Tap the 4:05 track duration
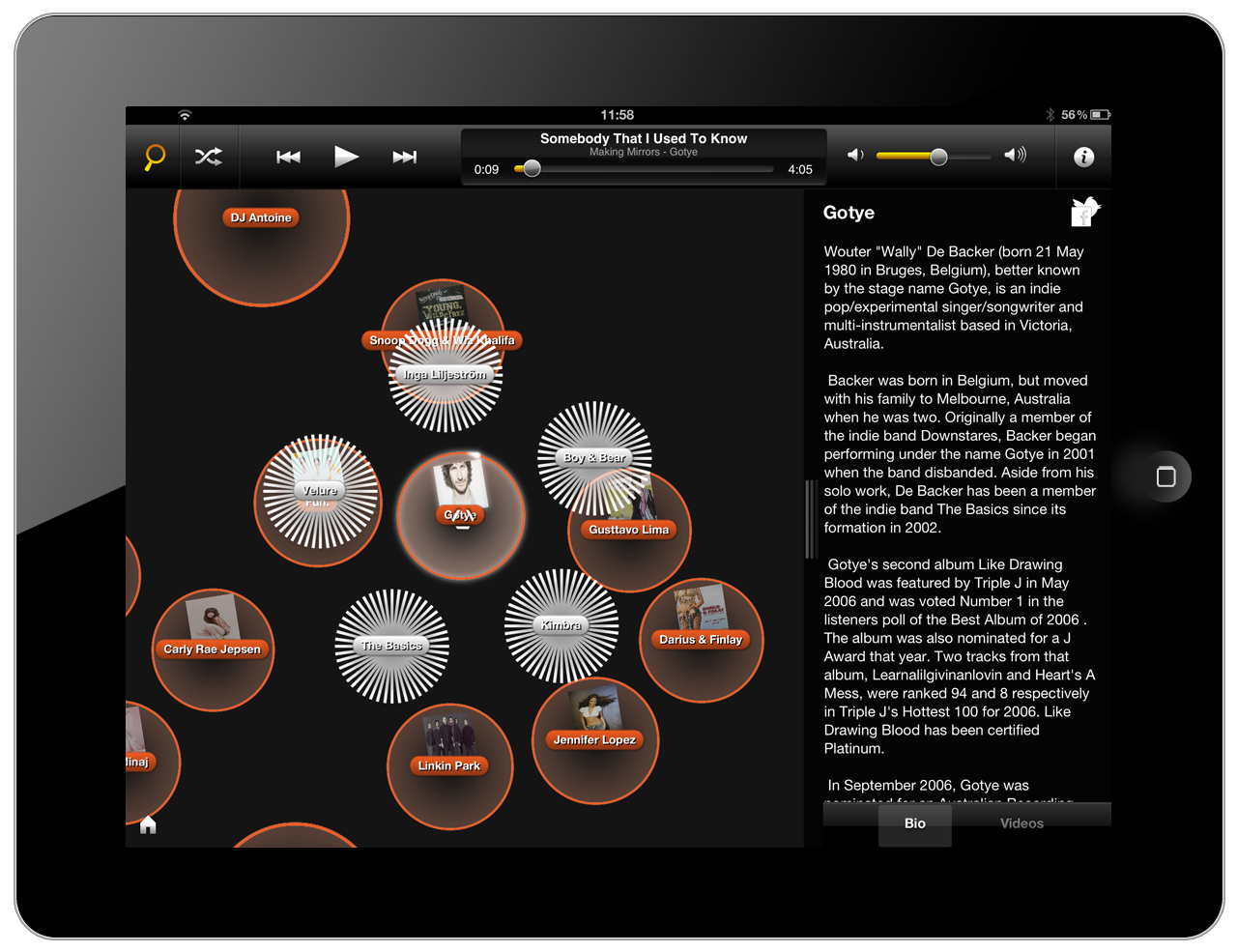 click(800, 170)
